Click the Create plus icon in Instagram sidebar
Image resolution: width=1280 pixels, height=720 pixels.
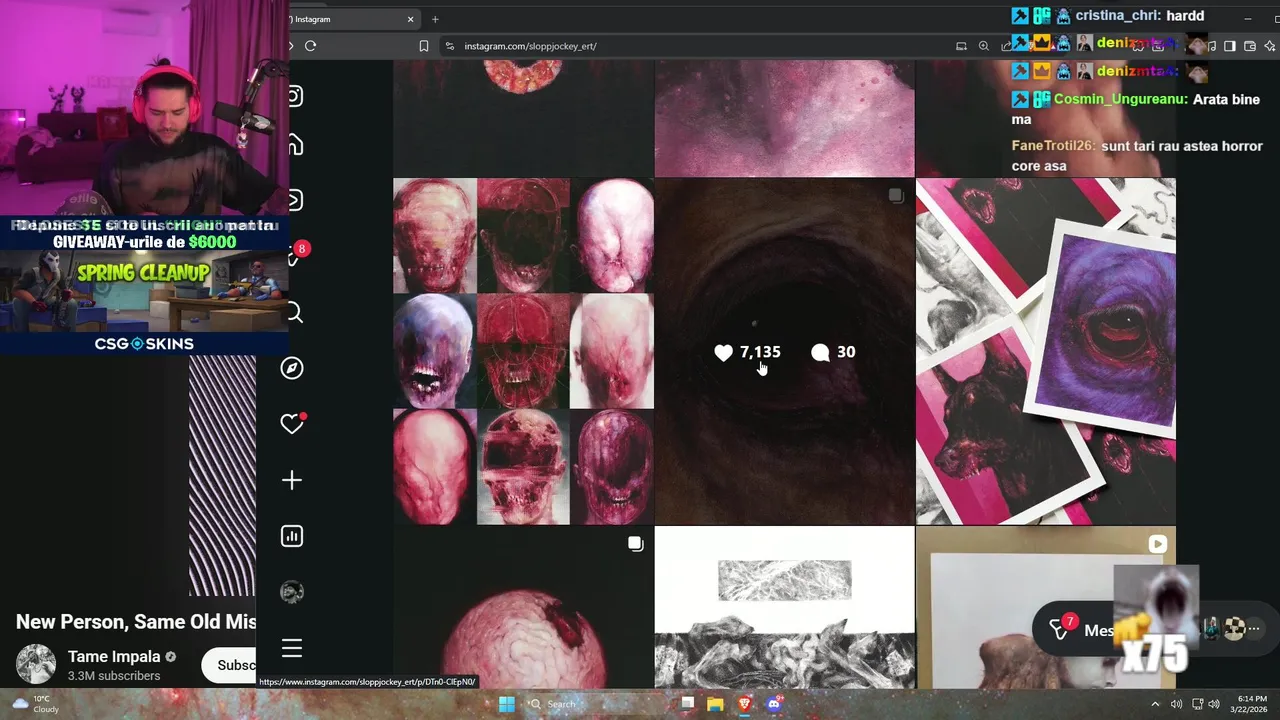click(x=292, y=481)
